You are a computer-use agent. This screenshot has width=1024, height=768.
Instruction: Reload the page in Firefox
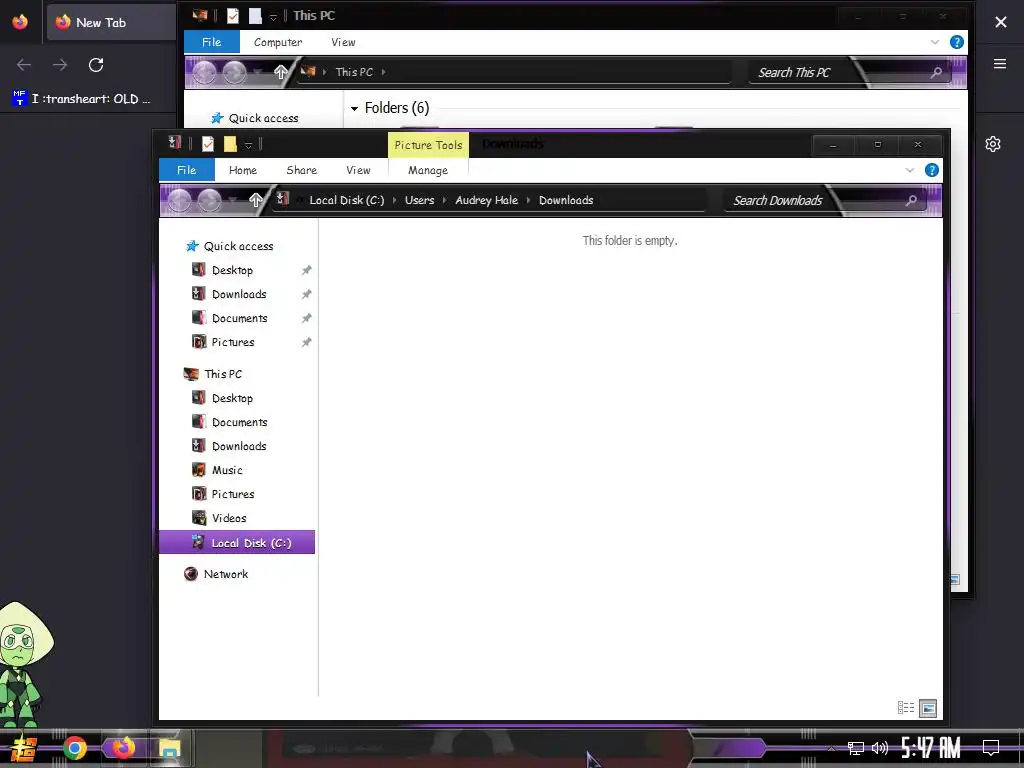[96, 65]
